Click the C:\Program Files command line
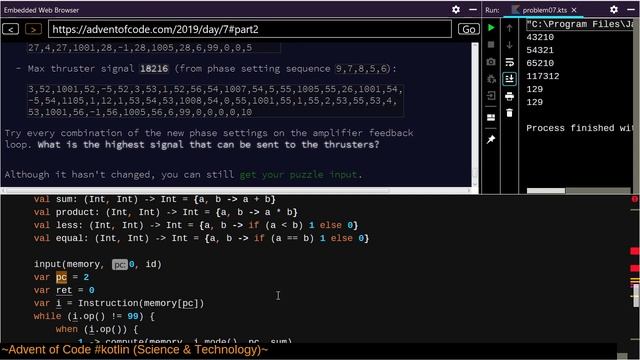This screenshot has width=640, height=360. point(580,24)
